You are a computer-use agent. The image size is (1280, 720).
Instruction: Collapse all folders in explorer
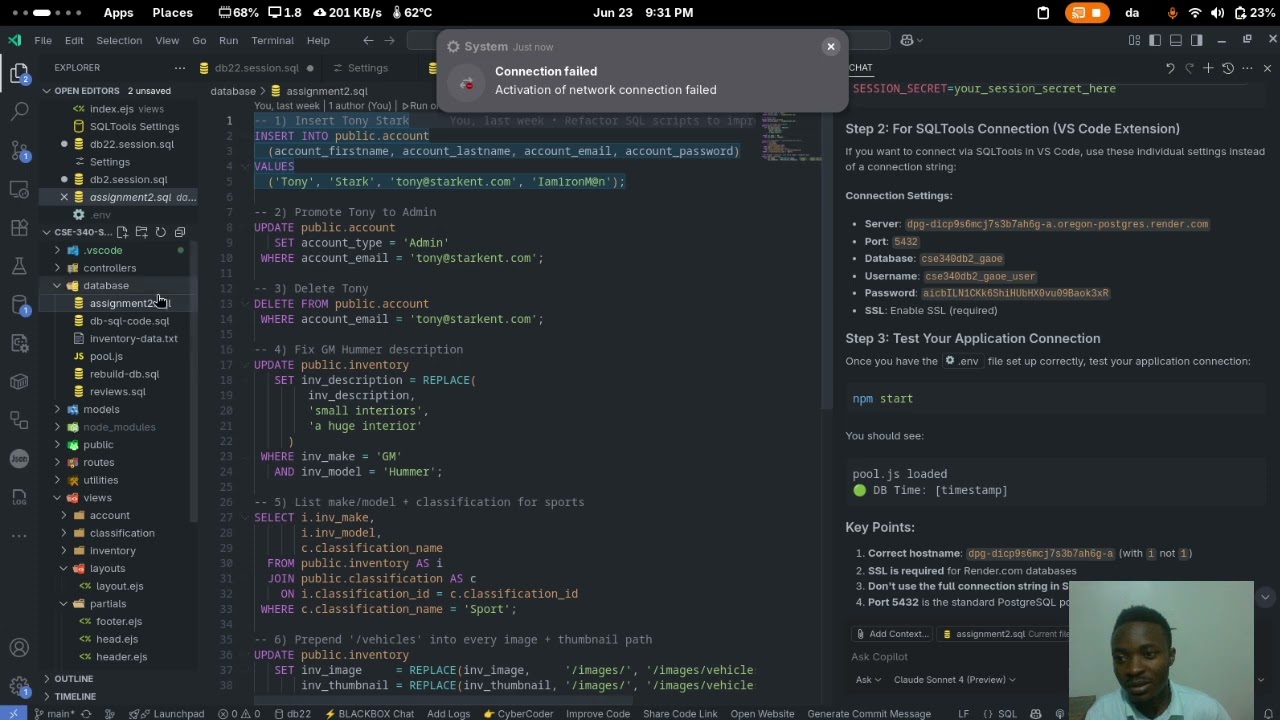coord(180,232)
